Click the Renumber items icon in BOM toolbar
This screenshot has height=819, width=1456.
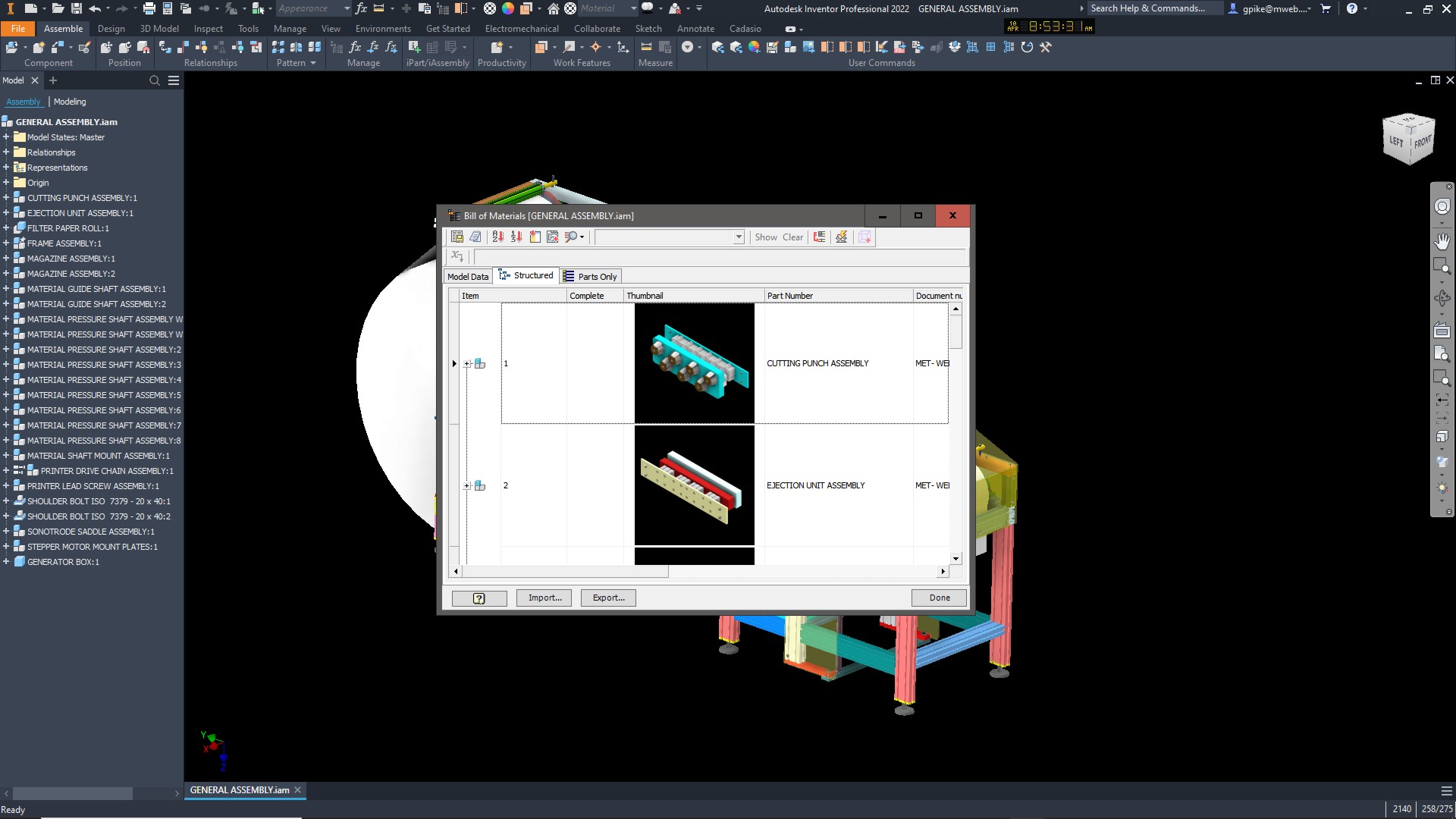click(516, 237)
